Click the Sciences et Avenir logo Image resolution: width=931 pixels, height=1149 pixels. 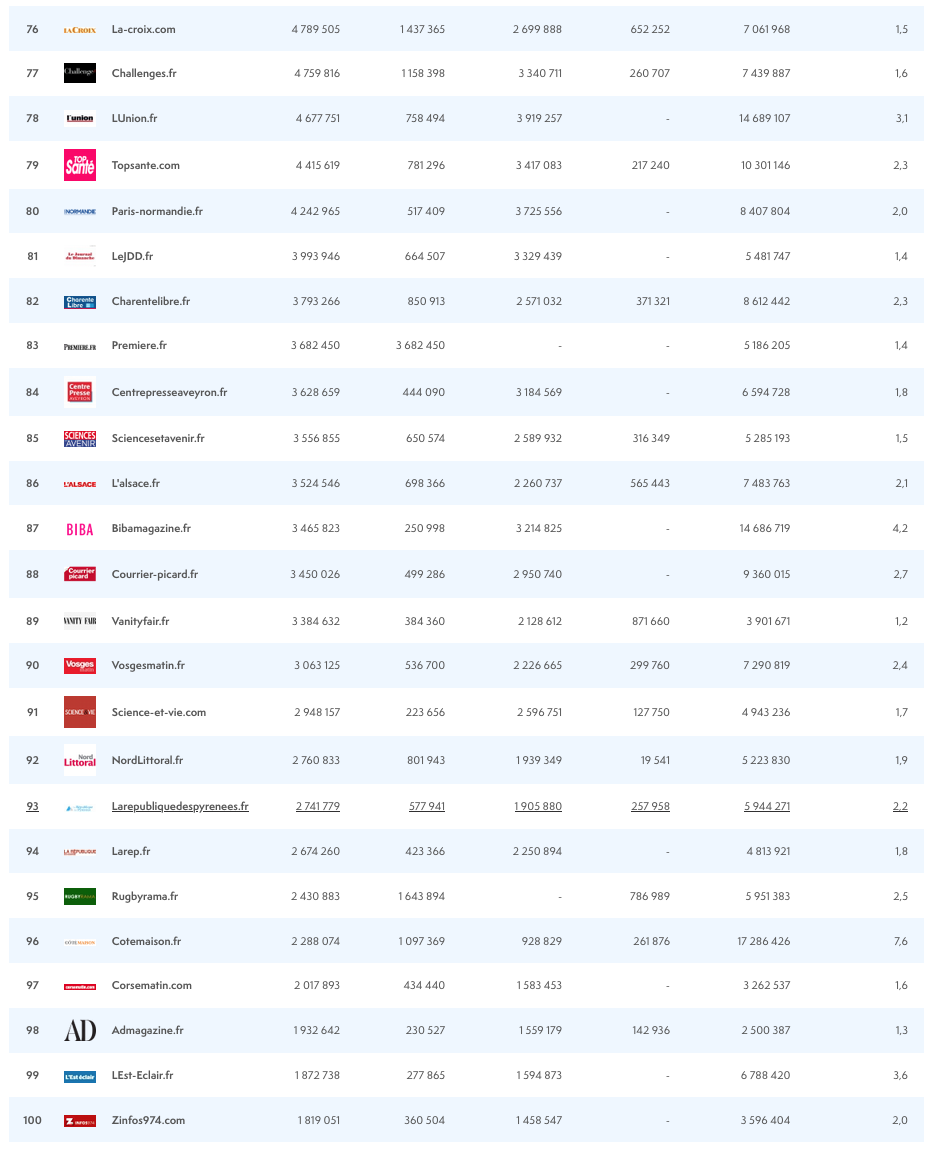tap(80, 438)
